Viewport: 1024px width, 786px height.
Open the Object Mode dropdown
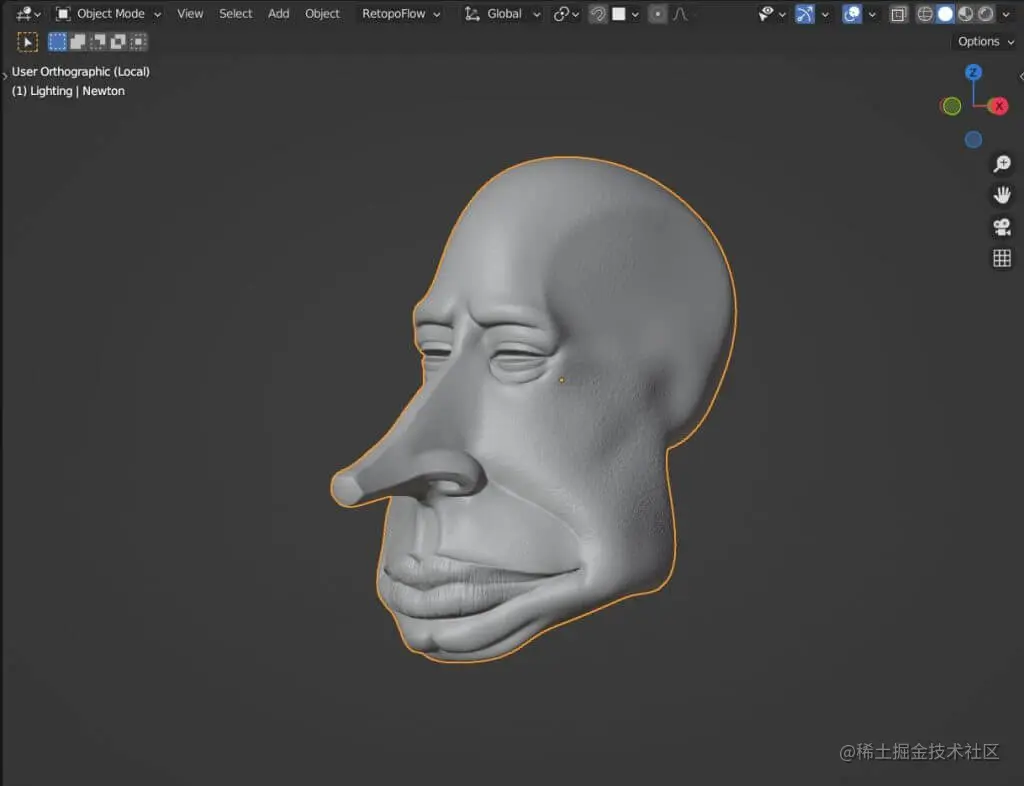108,14
